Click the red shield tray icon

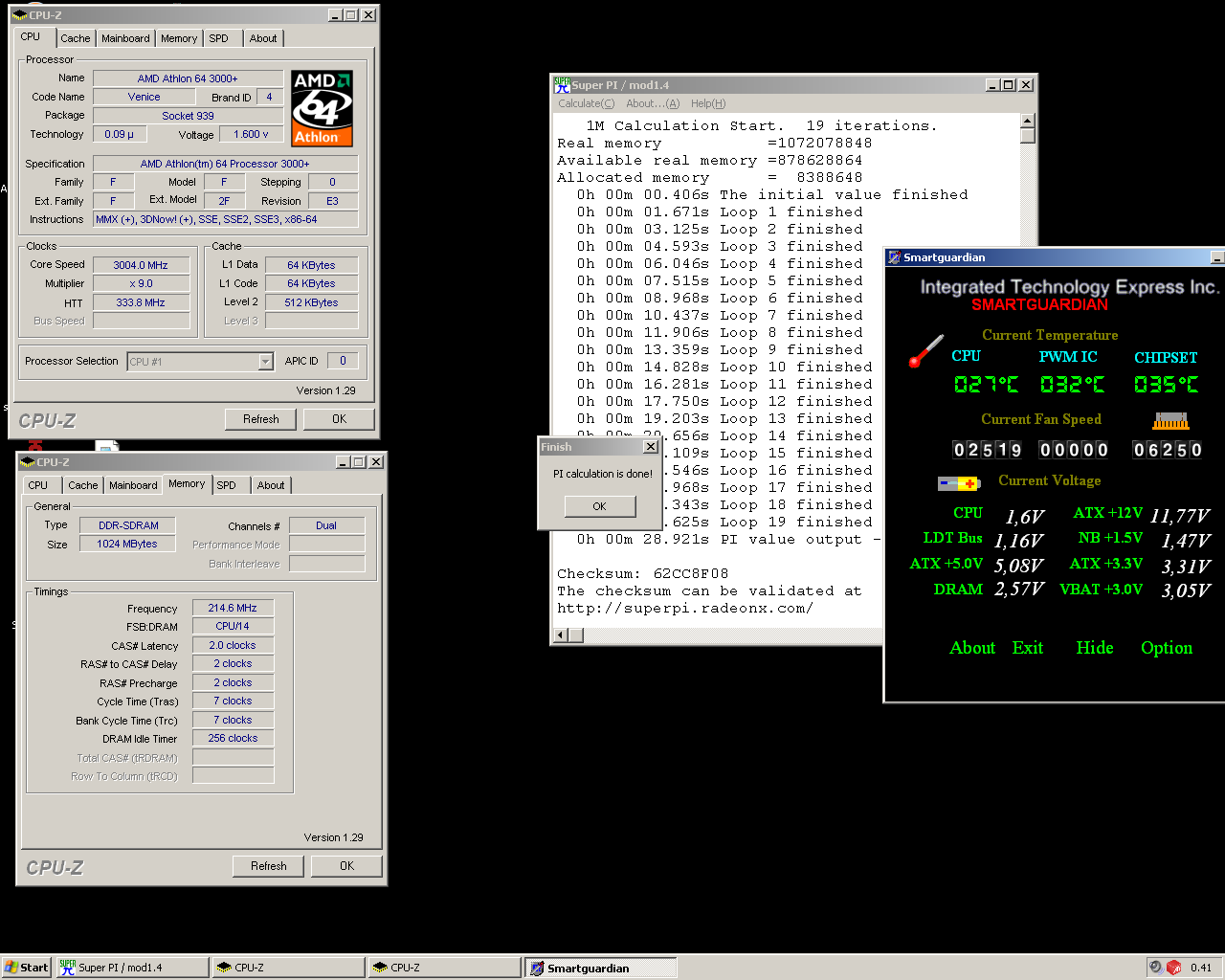[1174, 968]
